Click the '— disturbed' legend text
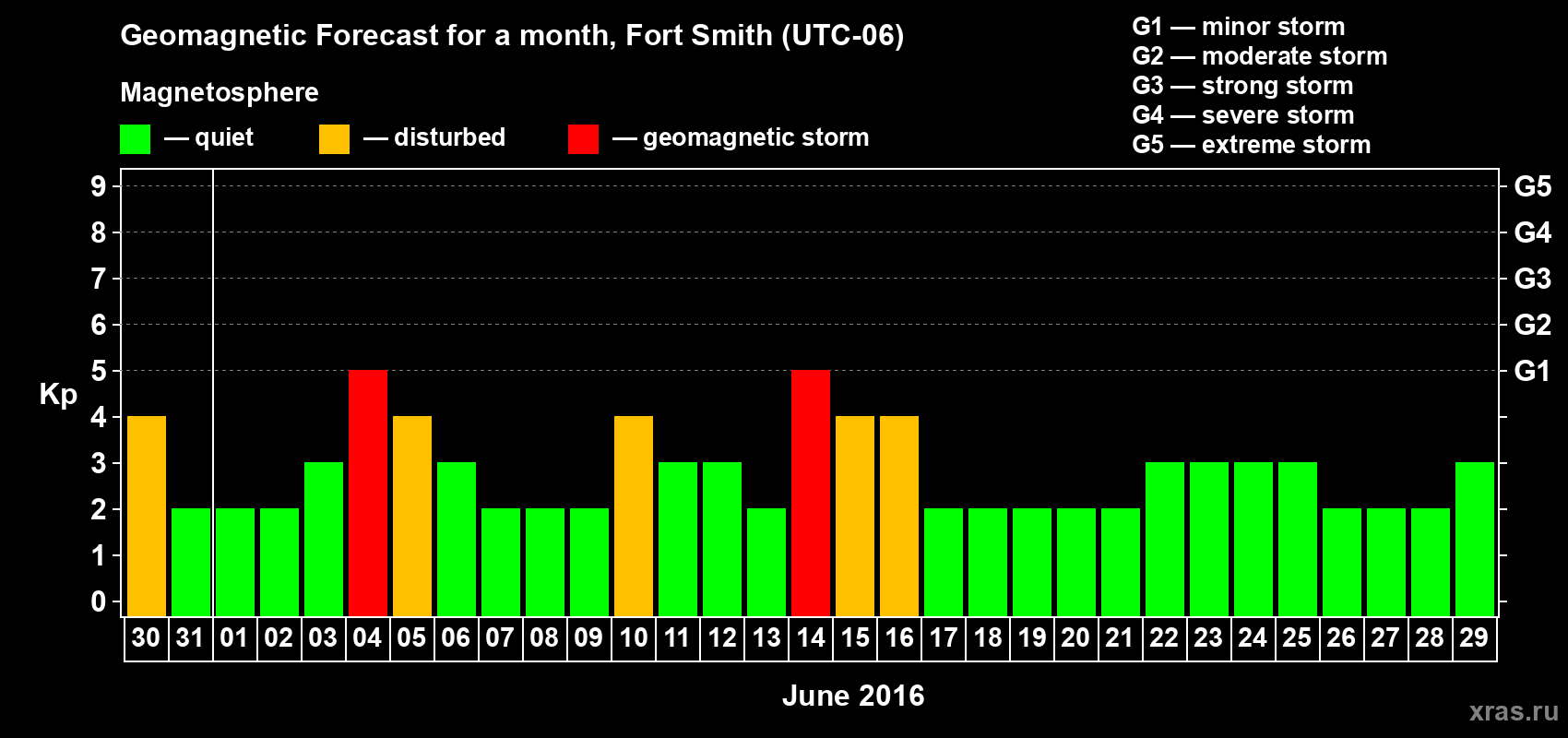Viewport: 1568px width, 738px height. coord(434,137)
